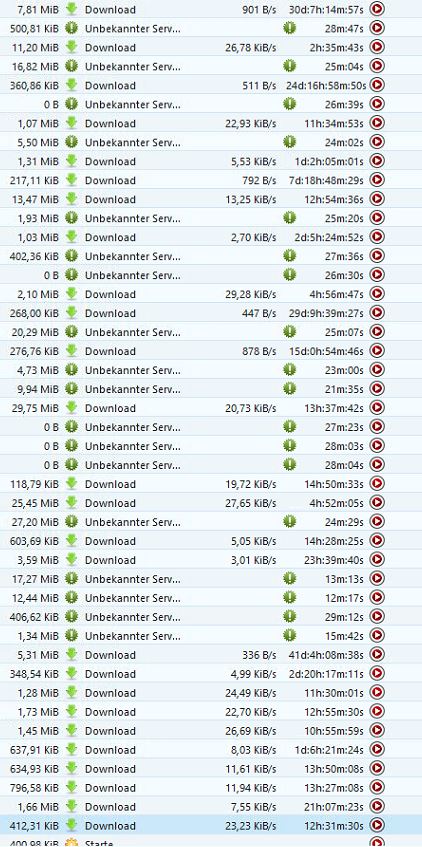Click play button for 1d:6h:21m:24s row
This screenshot has width=422, height=847.
(x=377, y=750)
